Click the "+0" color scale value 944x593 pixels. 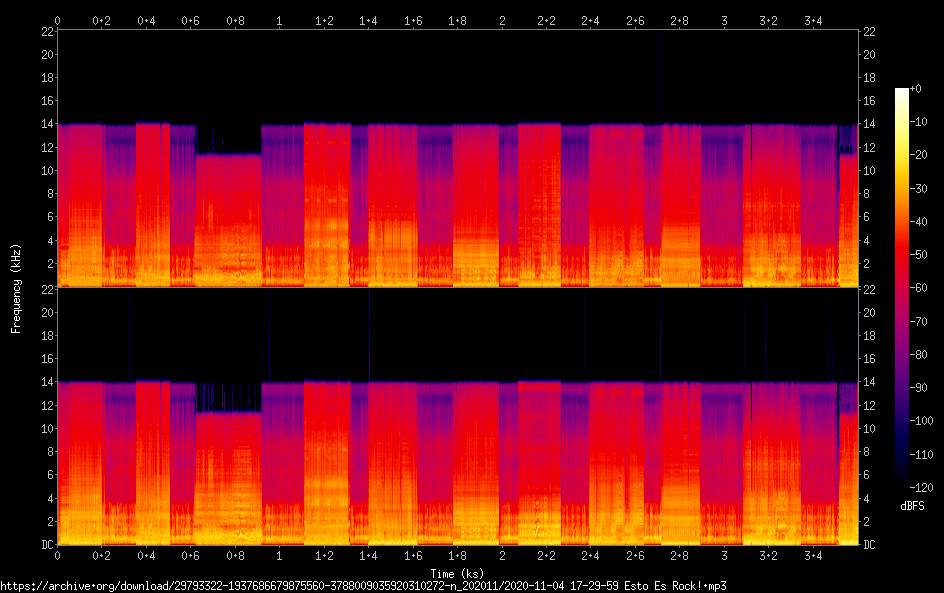(x=916, y=88)
